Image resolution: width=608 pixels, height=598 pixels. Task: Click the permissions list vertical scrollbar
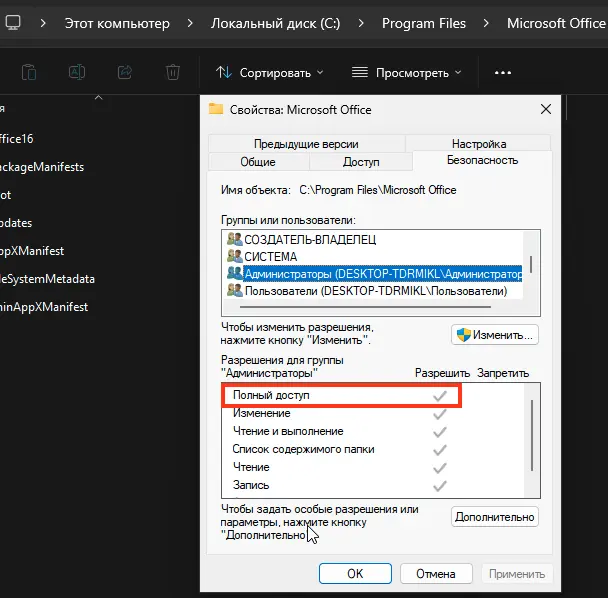tap(531, 430)
